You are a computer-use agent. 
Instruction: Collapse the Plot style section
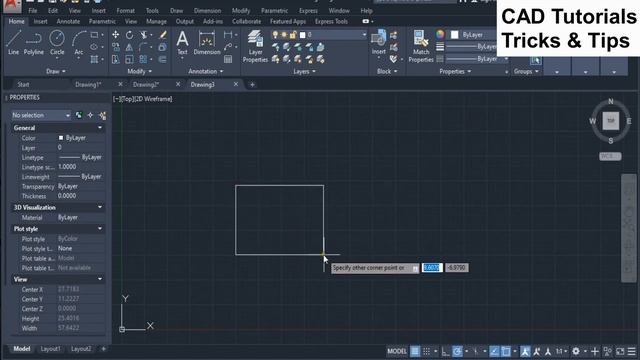100,229
